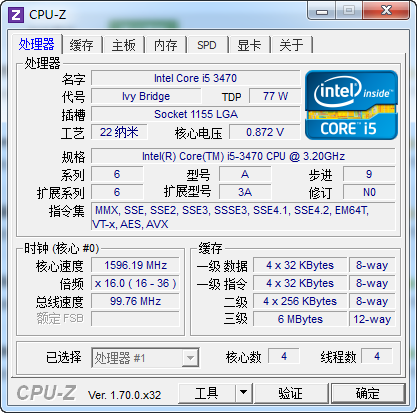
Task: Click the 12-way L3 associativity value
Action: point(372,319)
